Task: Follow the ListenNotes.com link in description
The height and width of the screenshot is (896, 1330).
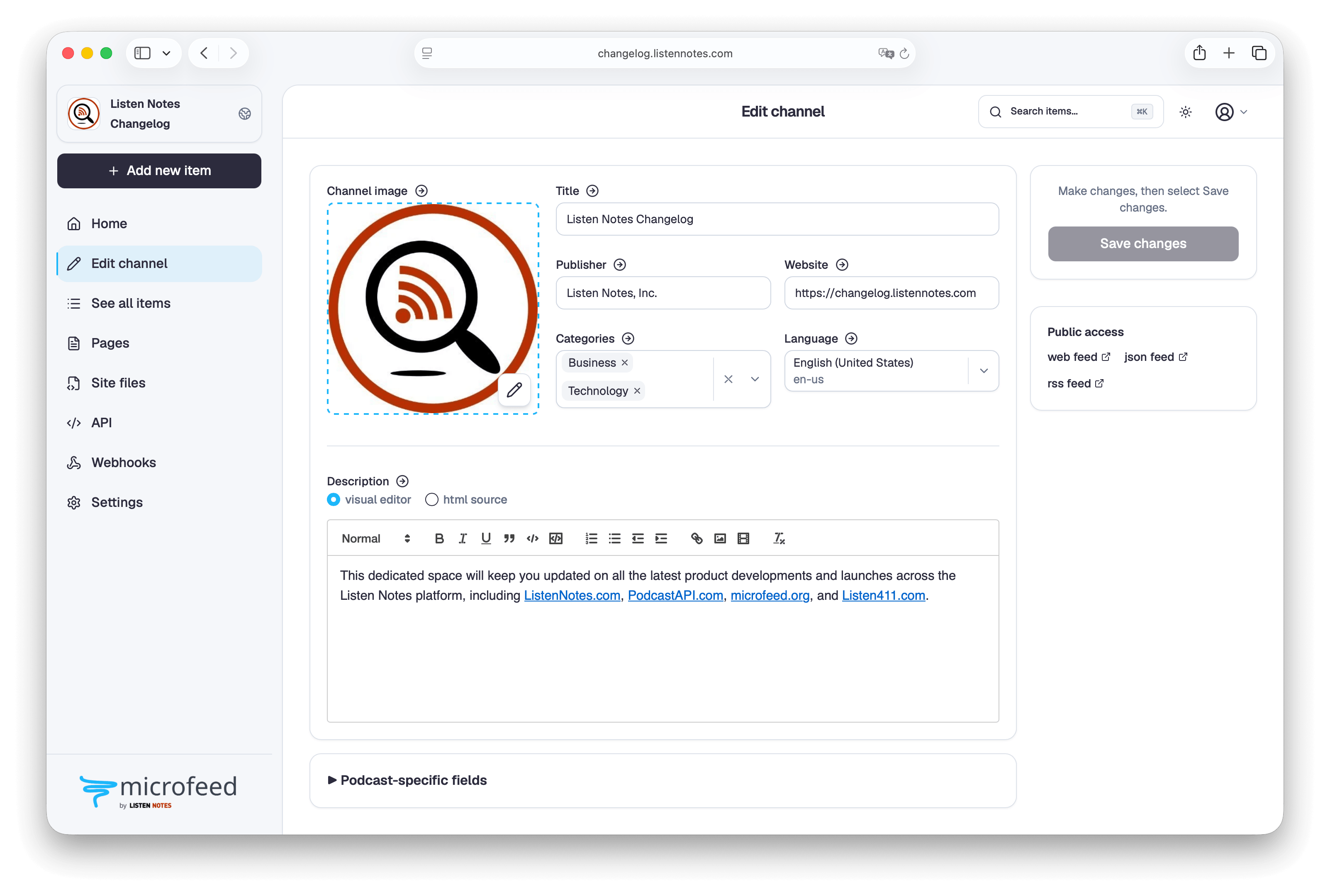Action: 572,595
